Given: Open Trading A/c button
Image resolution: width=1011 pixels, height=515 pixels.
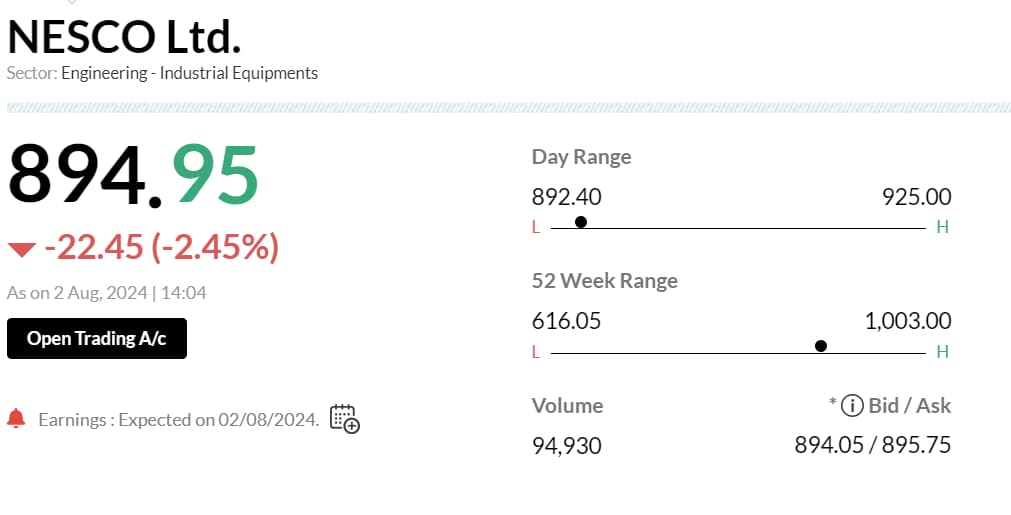Looking at the screenshot, I should [x=97, y=338].
